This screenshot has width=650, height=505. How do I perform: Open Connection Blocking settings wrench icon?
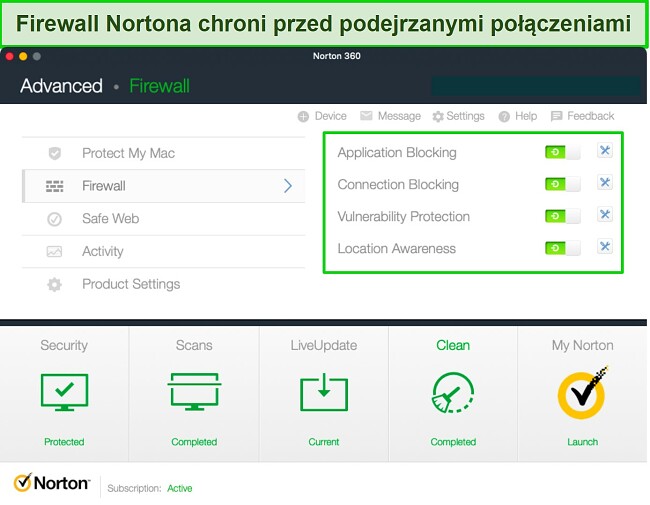605,182
